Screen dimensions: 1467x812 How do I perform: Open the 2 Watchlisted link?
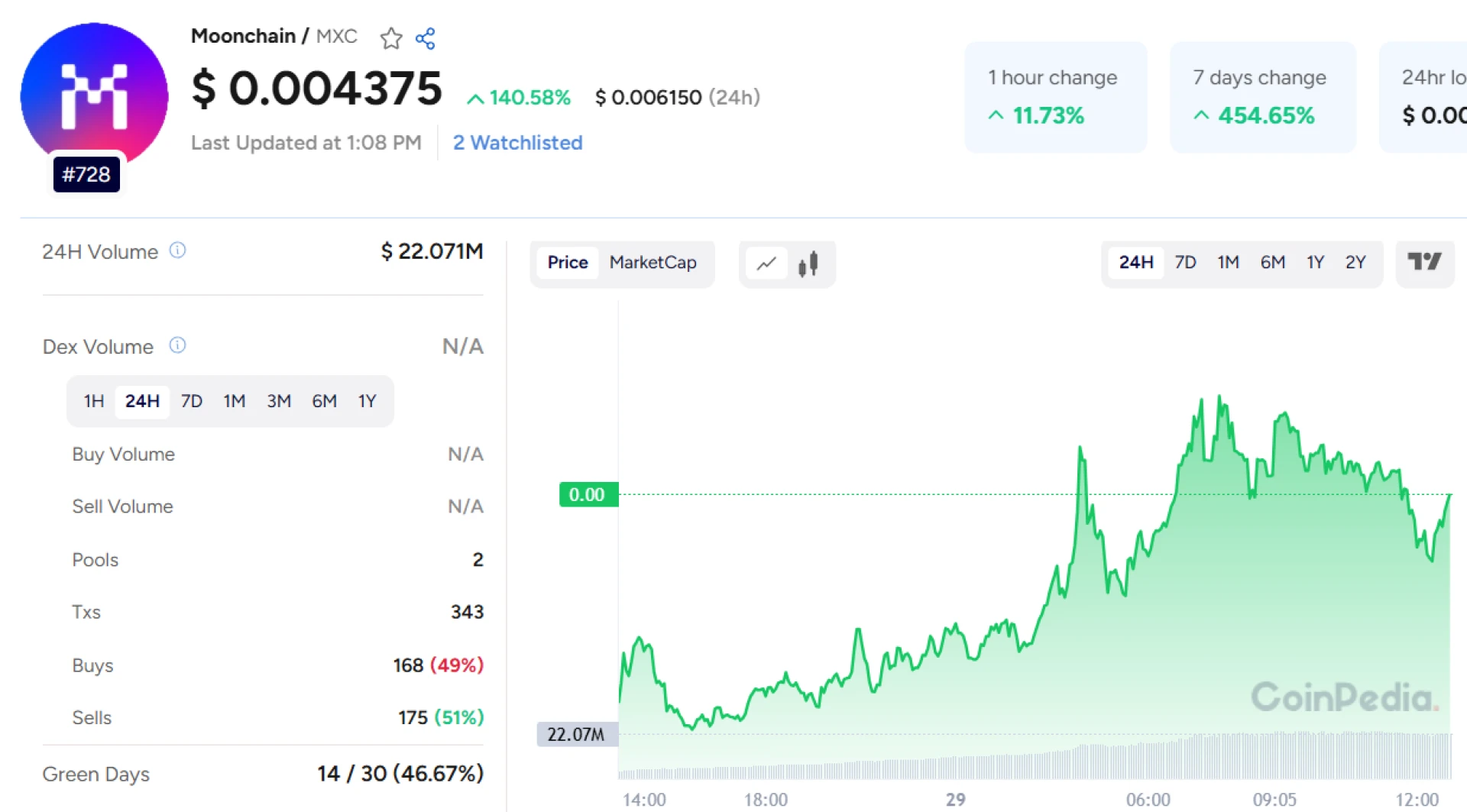518,142
